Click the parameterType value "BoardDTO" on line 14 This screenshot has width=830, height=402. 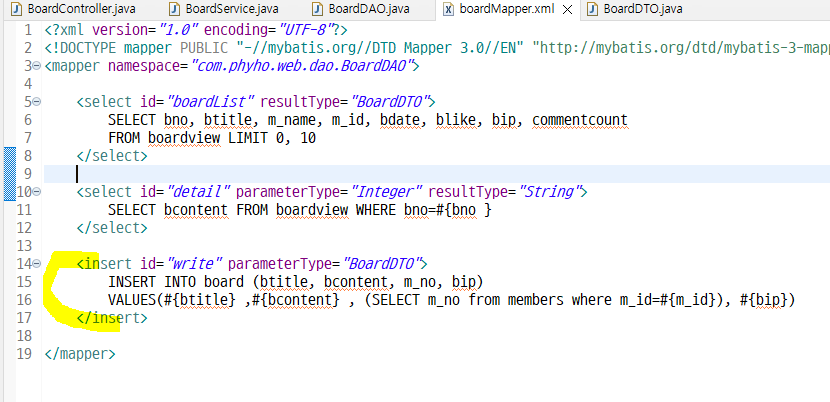(x=381, y=263)
